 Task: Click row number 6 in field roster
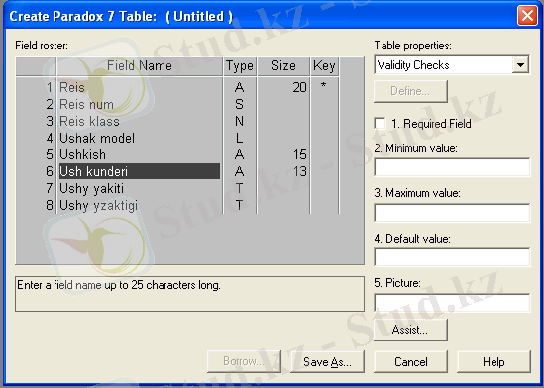coord(50,171)
